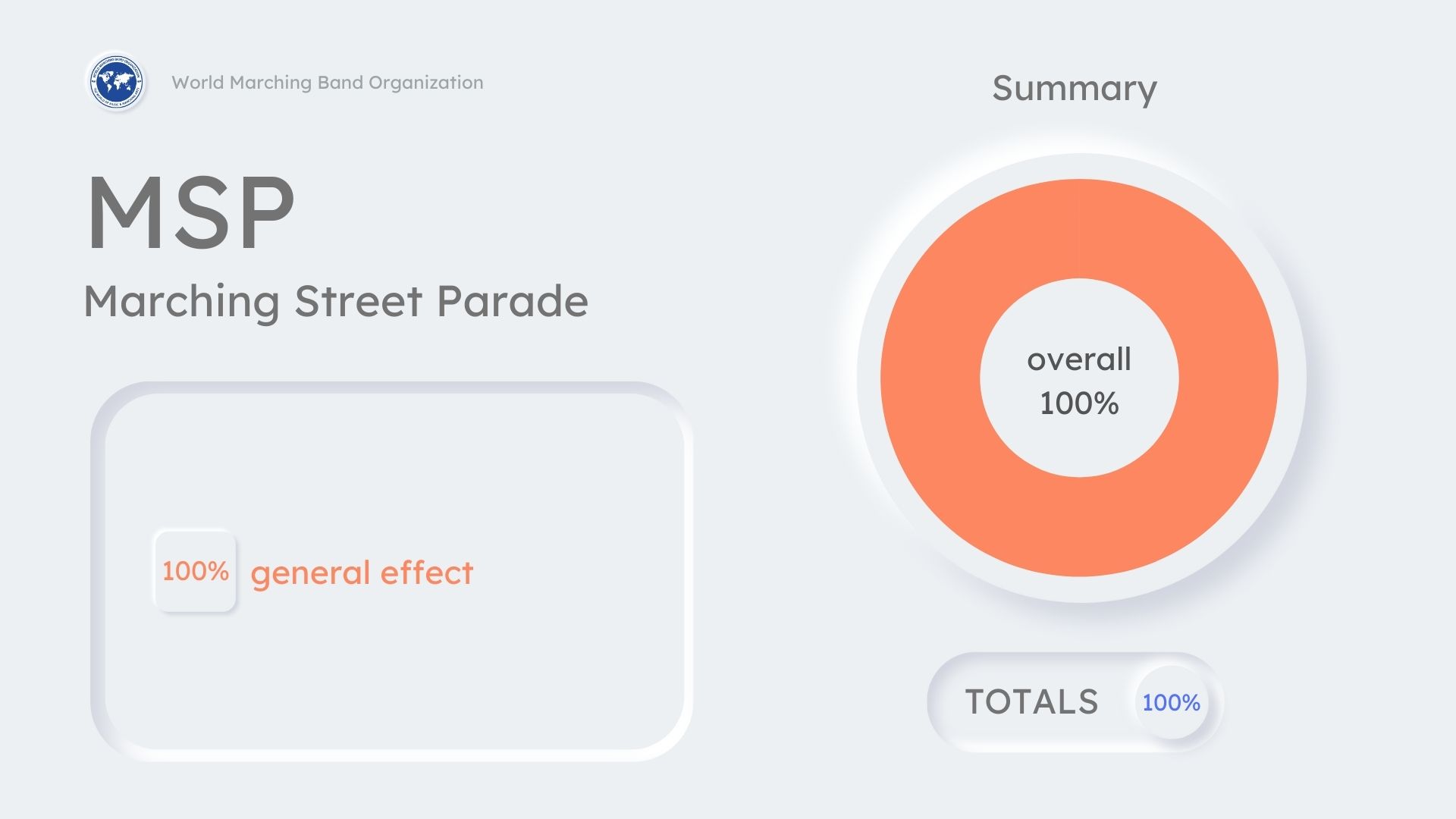1456x819 pixels.
Task: Select the general effect label
Action: click(x=362, y=573)
